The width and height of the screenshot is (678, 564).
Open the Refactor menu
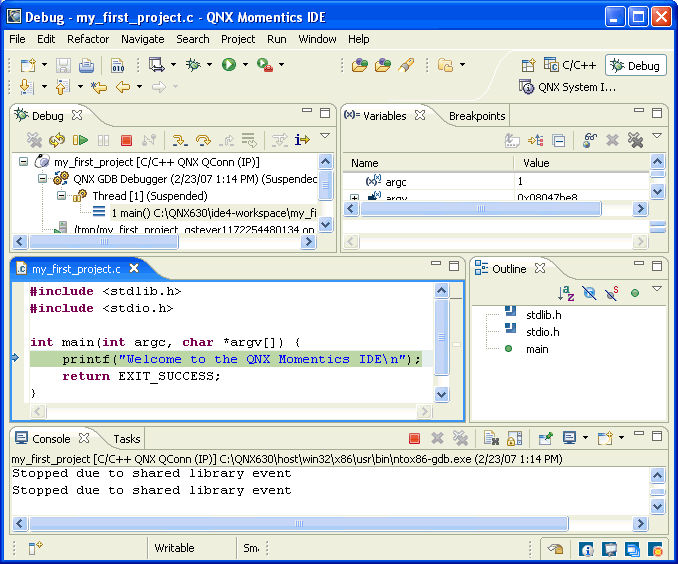tap(88, 39)
